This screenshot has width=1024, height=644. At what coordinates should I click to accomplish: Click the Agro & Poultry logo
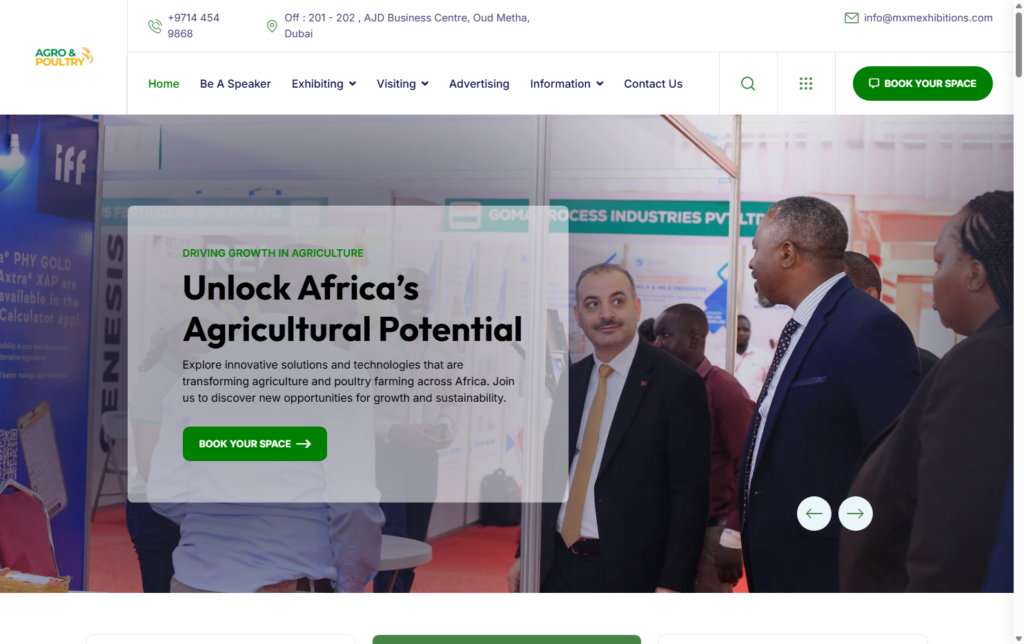64,57
